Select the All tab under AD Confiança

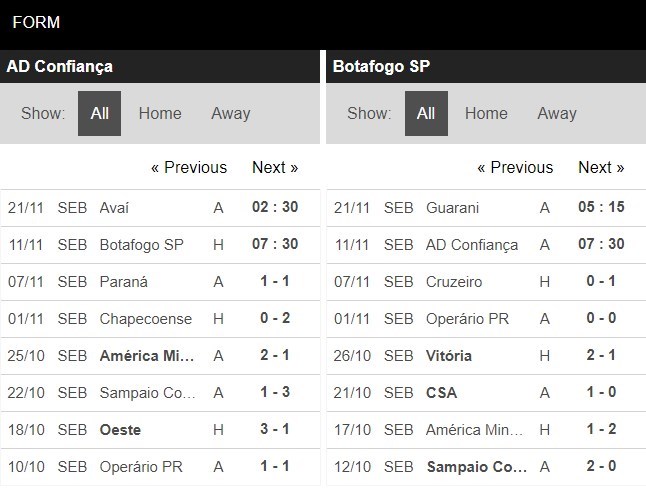tap(100, 113)
